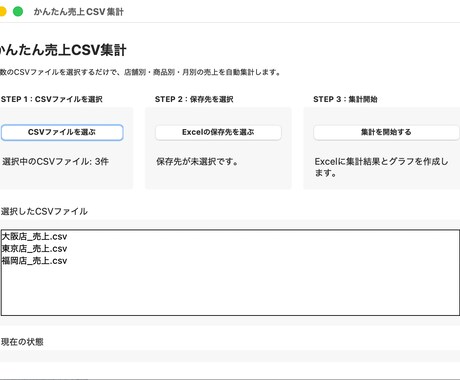Click the 現在の状態 label
460x380 pixels.
(22, 342)
